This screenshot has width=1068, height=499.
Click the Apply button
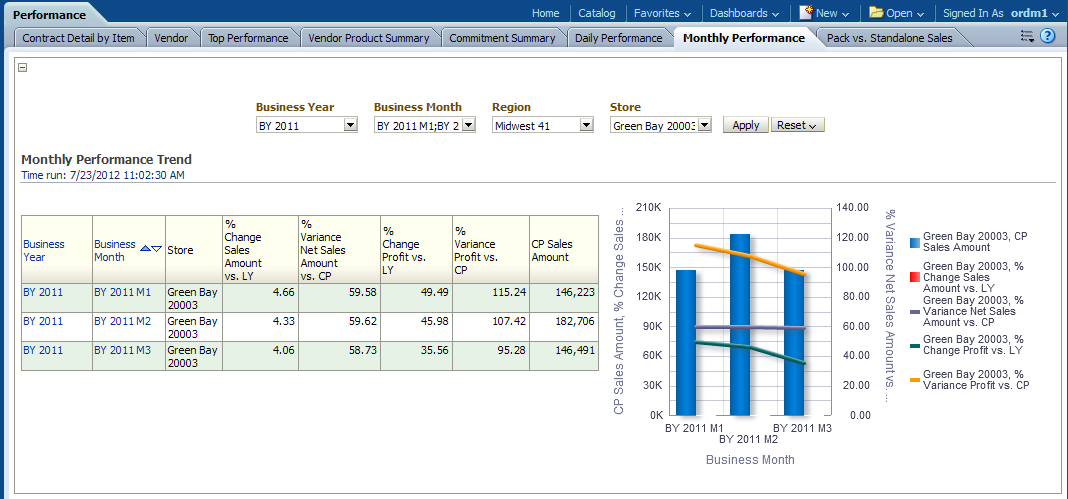tap(746, 125)
